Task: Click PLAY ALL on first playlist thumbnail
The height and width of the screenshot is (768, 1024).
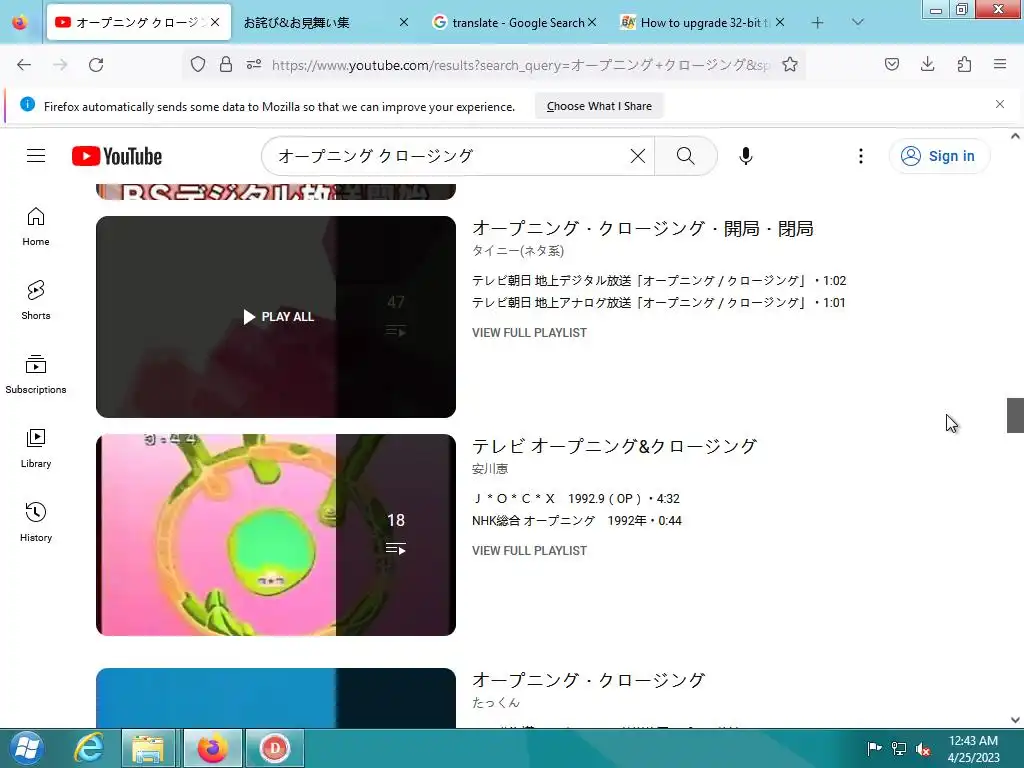Action: (278, 317)
